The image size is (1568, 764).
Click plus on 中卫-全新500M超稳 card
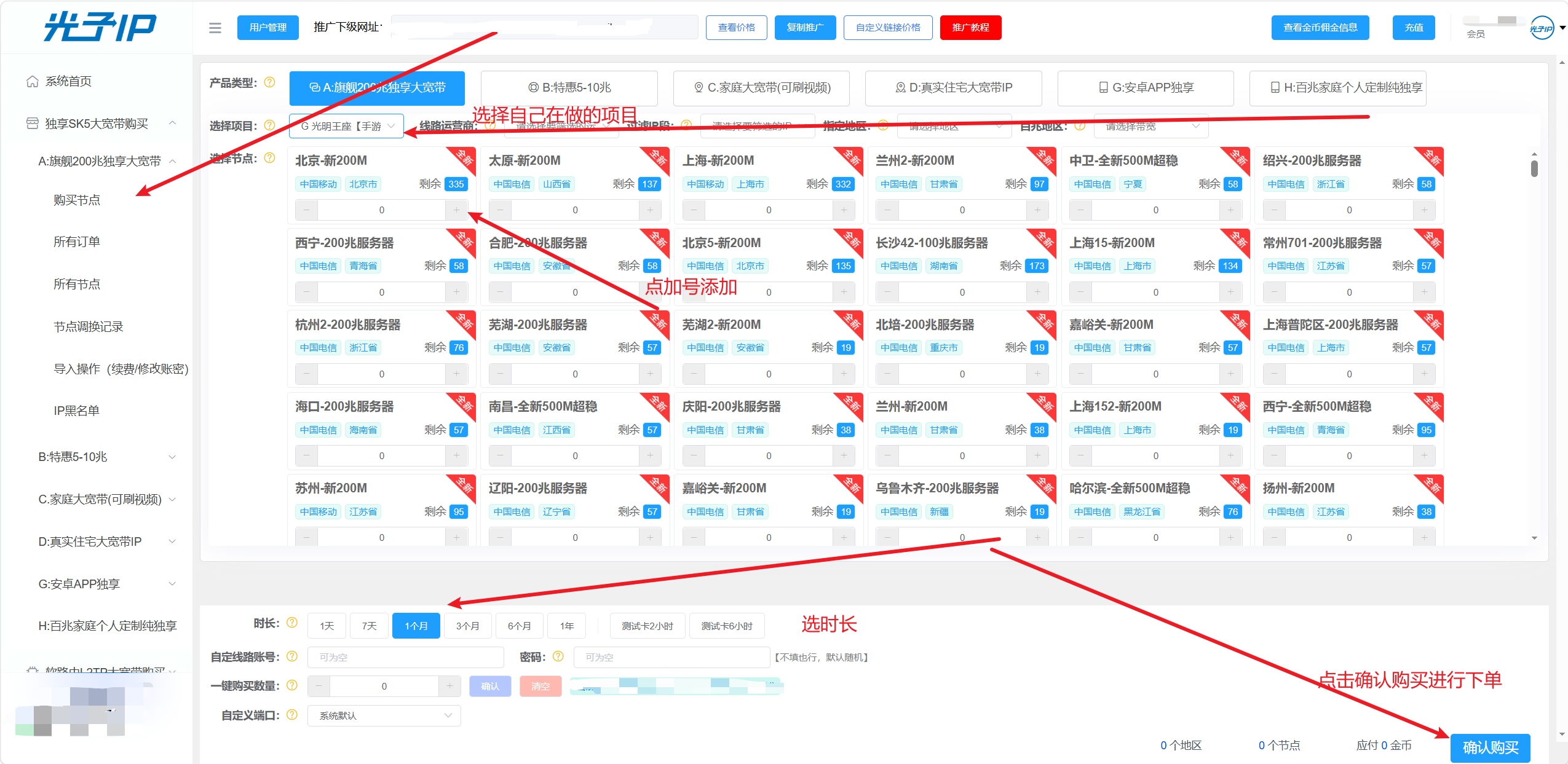click(1230, 210)
